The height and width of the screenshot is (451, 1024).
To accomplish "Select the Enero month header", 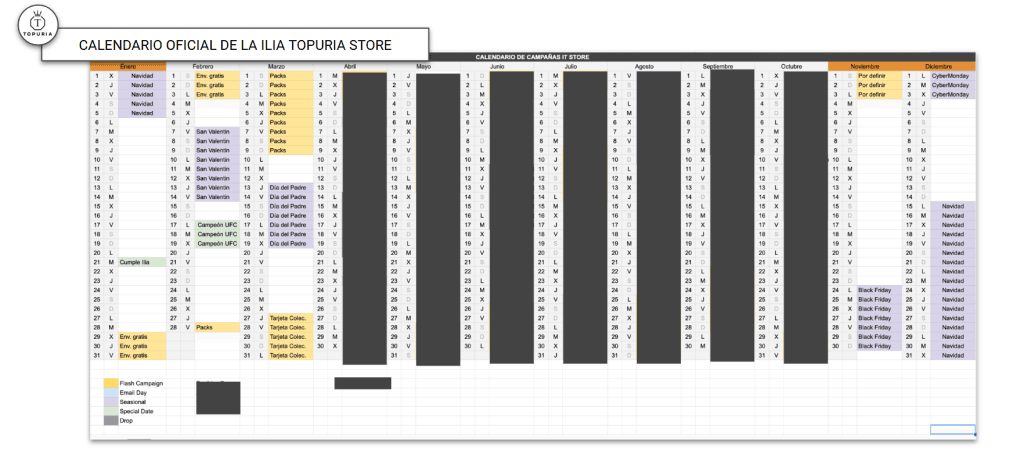I will tap(128, 66).
